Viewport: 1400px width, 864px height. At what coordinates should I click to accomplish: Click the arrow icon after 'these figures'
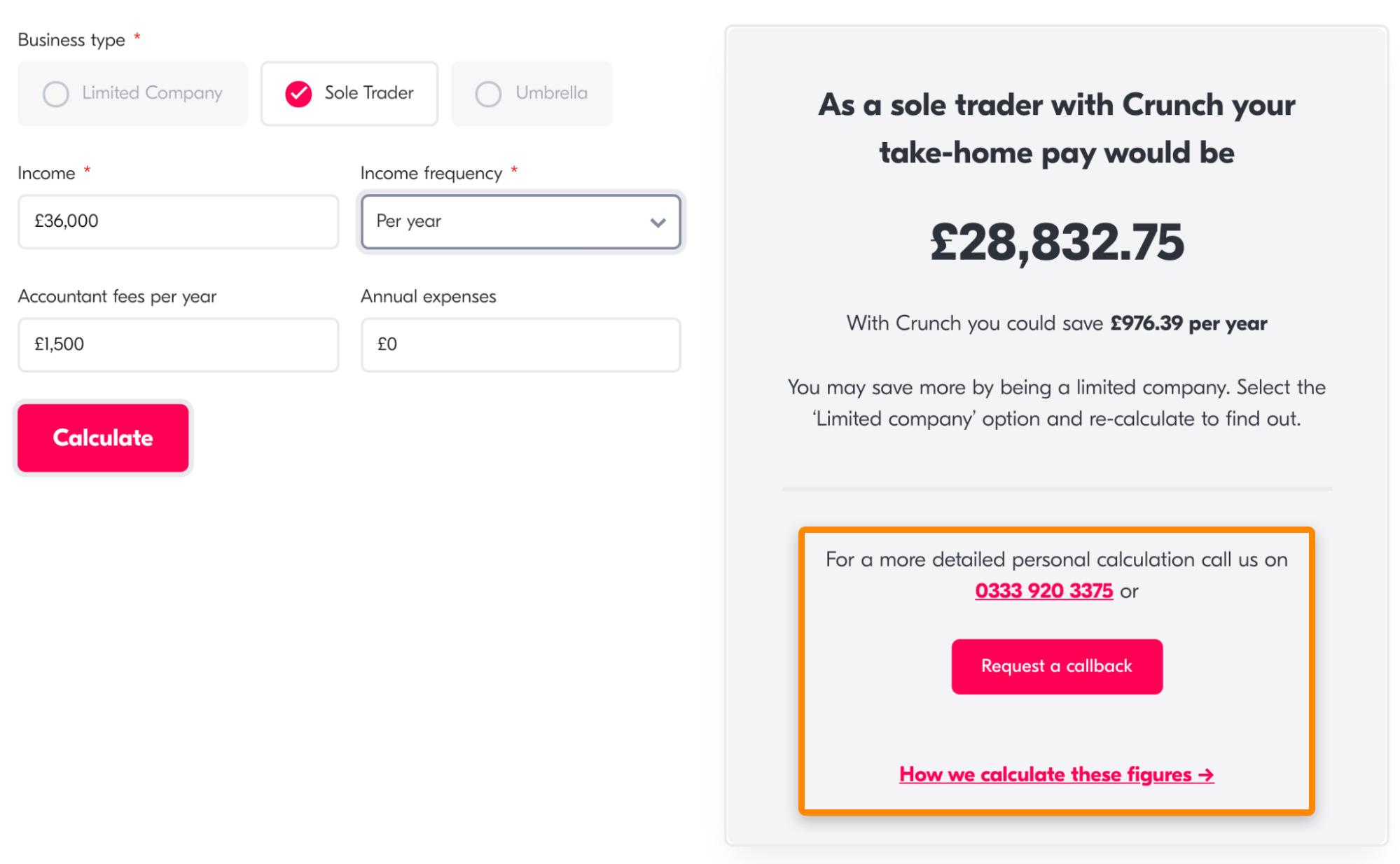[x=1206, y=775]
